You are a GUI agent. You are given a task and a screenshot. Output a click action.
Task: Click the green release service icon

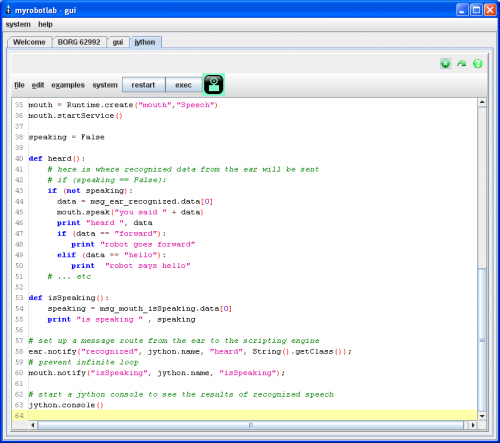click(445, 63)
